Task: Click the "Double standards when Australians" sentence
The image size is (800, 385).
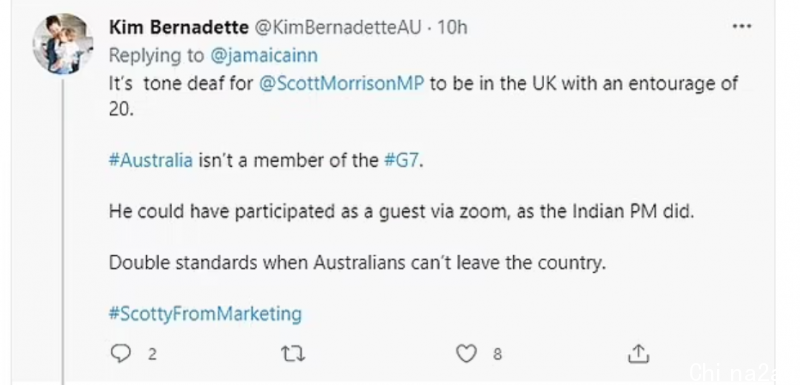Action: (x=357, y=263)
